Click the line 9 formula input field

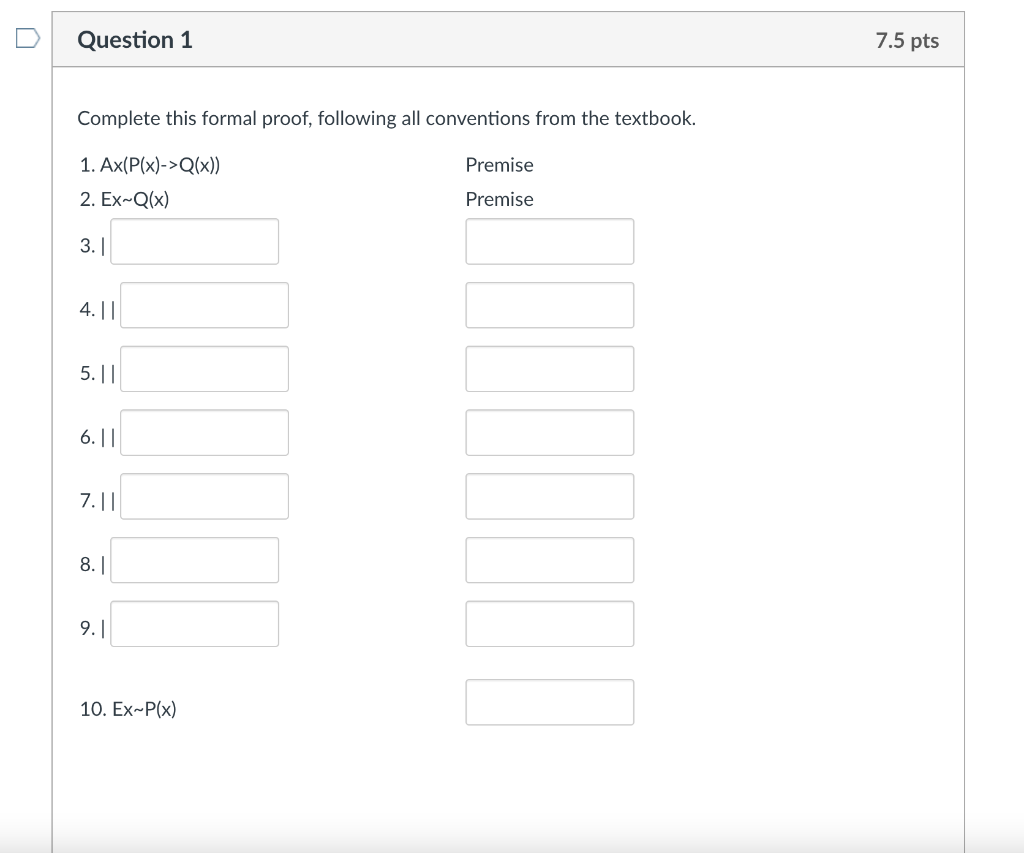pyautogui.click(x=195, y=624)
